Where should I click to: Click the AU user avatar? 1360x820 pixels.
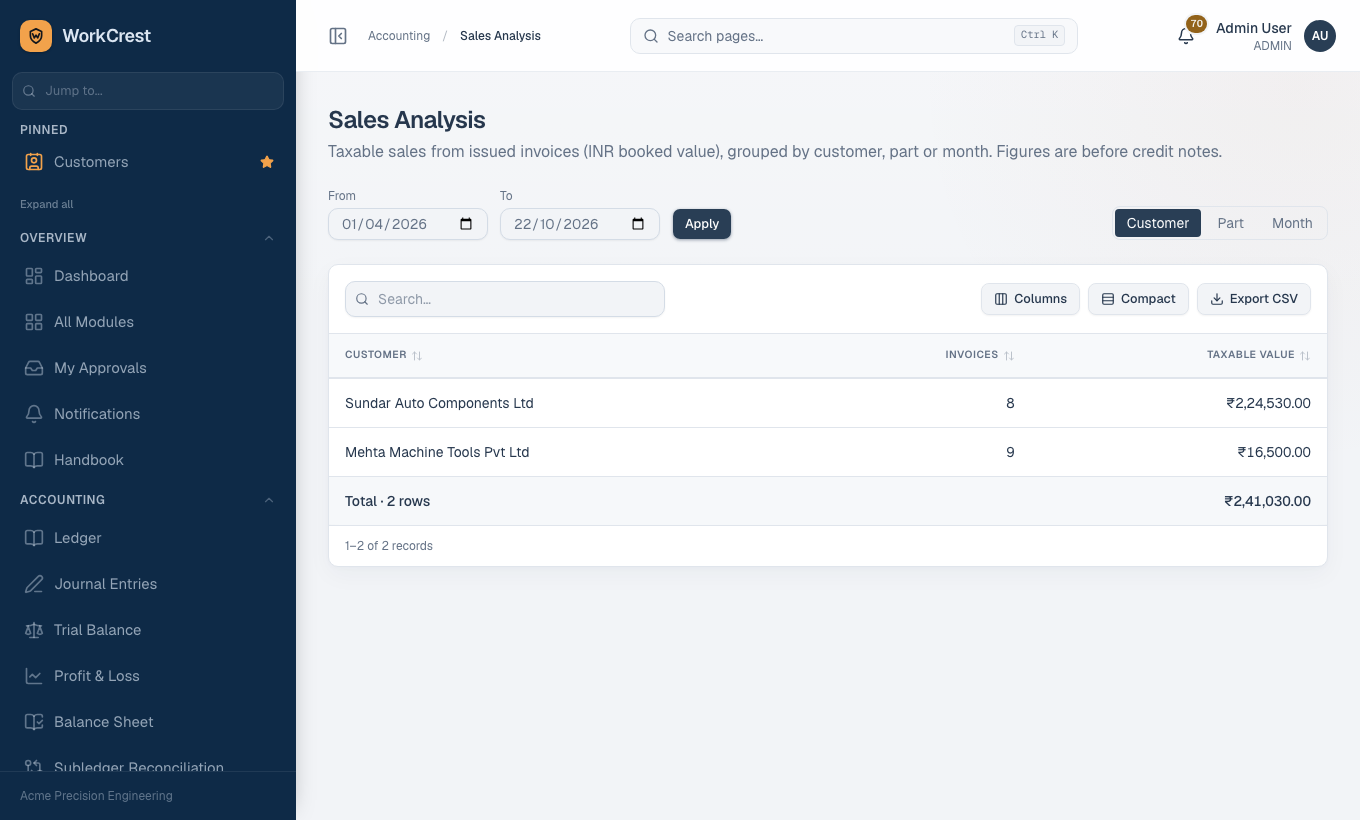tap(1320, 36)
